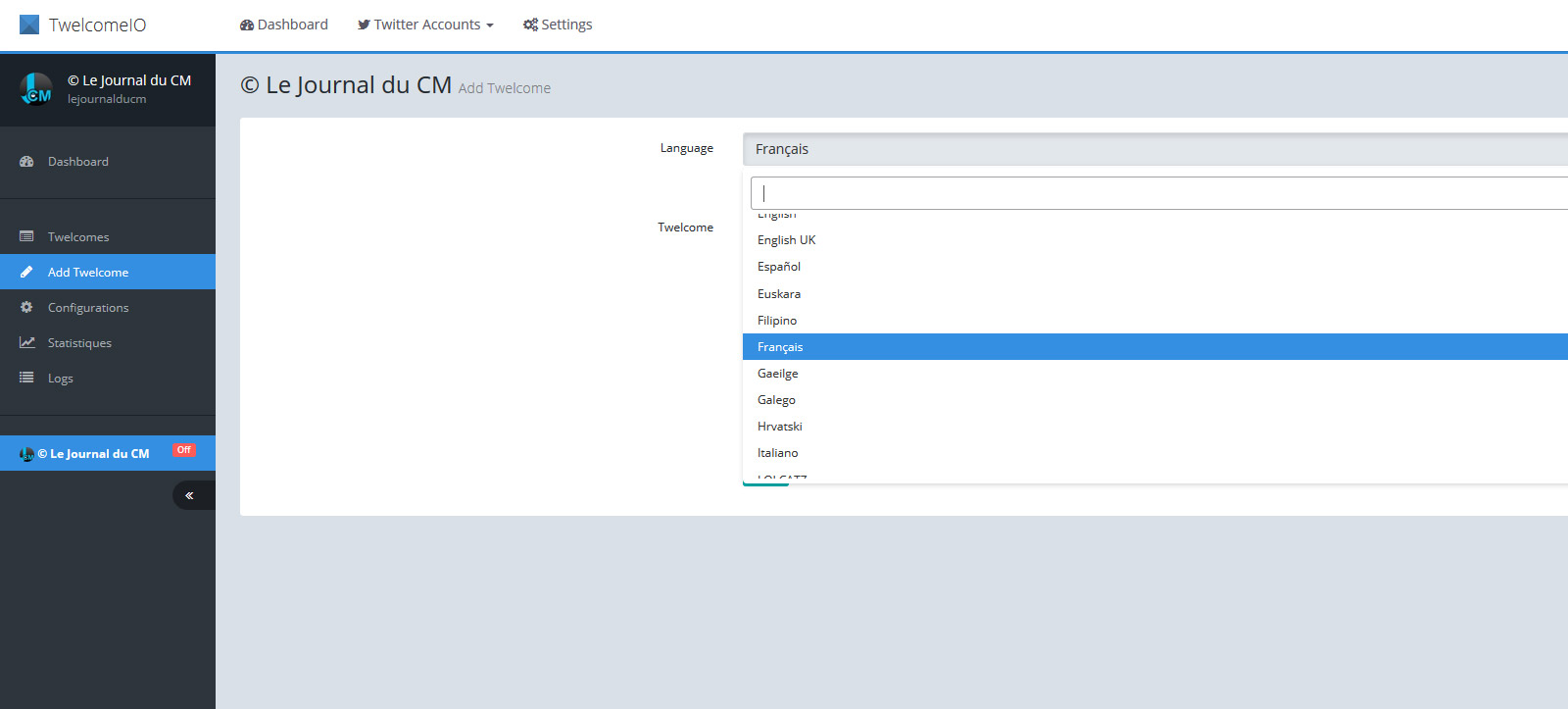Choose Euskara from the language list
This screenshot has height=709, width=1568.
(x=1155, y=294)
